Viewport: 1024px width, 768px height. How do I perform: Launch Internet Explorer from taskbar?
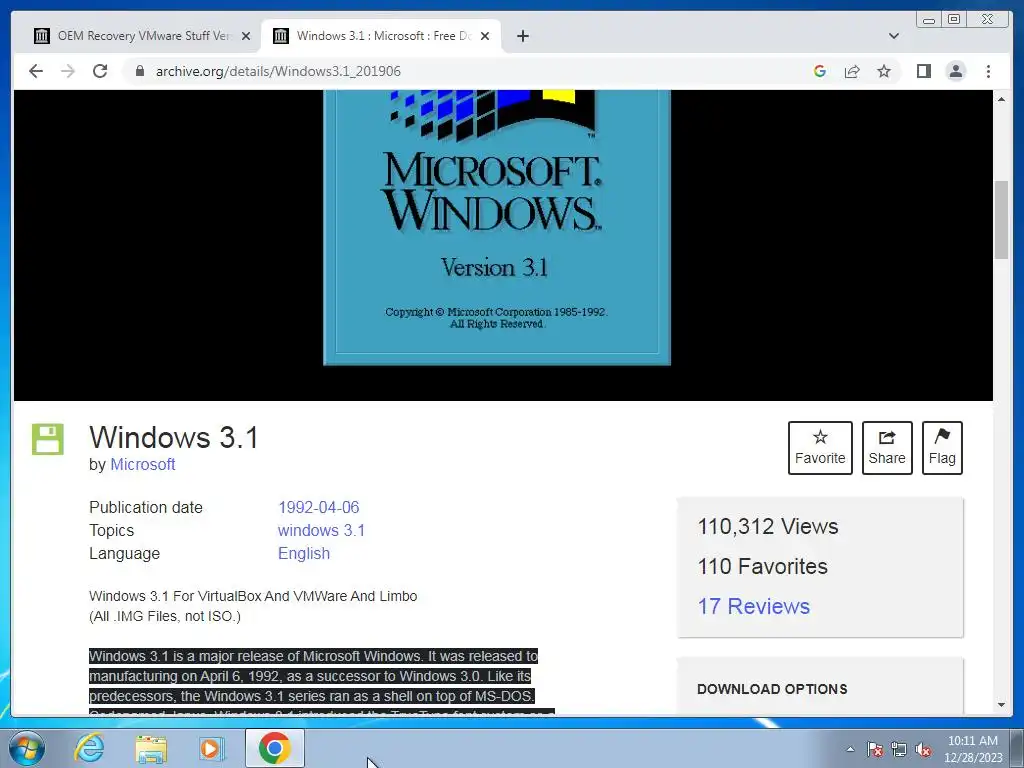pyautogui.click(x=89, y=748)
